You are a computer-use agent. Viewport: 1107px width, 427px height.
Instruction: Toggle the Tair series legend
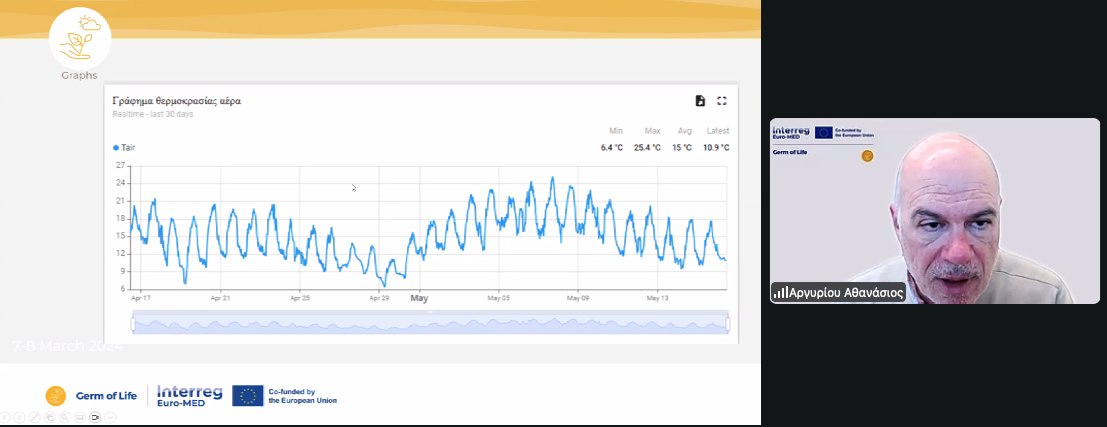(x=124, y=147)
